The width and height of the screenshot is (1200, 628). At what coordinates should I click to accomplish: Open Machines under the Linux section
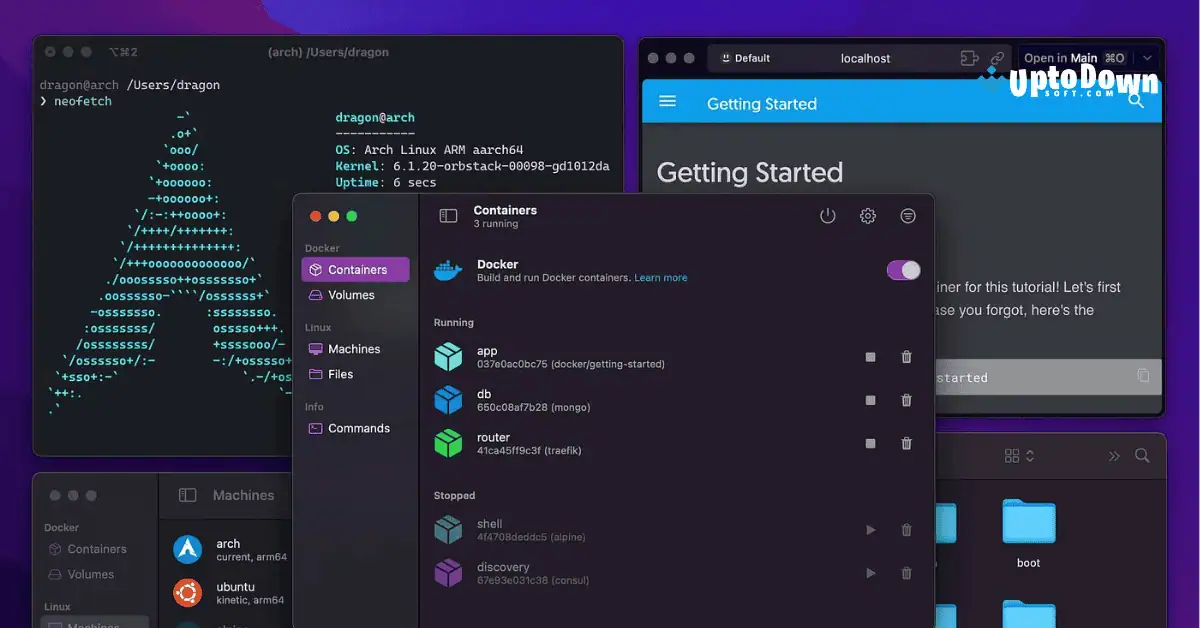(x=350, y=348)
